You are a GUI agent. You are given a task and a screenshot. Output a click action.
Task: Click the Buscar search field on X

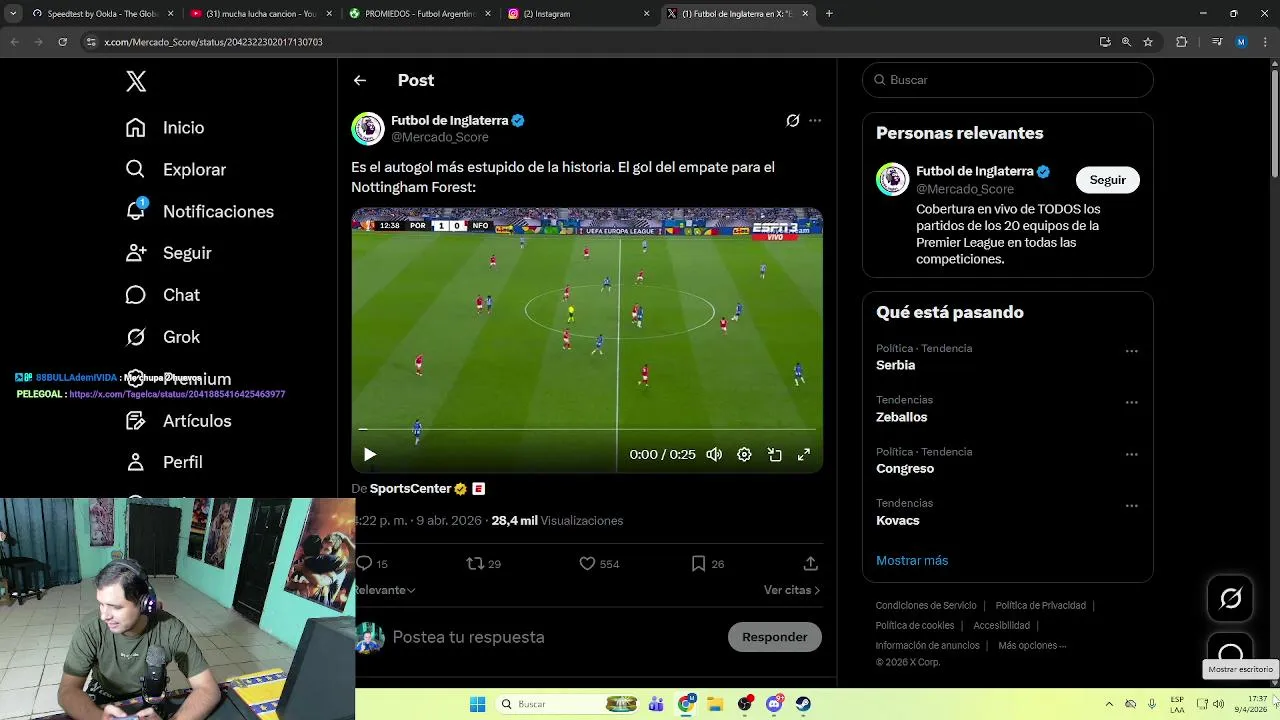[1008, 80]
